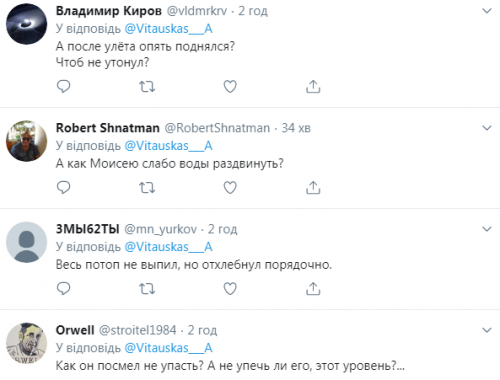Viewport: 500px width, 380px height.
Task: Expand the menu chevron on ЗМЫ62ТЫ tweet
Action: [x=487, y=229]
